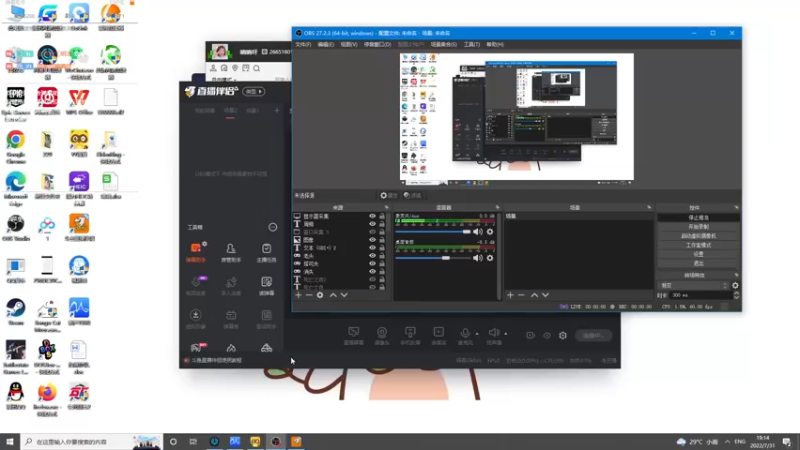Screen dimensions: 800x450
Task: Expand microphone options arrow in 直播伴侣 bar
Action: tap(478, 334)
